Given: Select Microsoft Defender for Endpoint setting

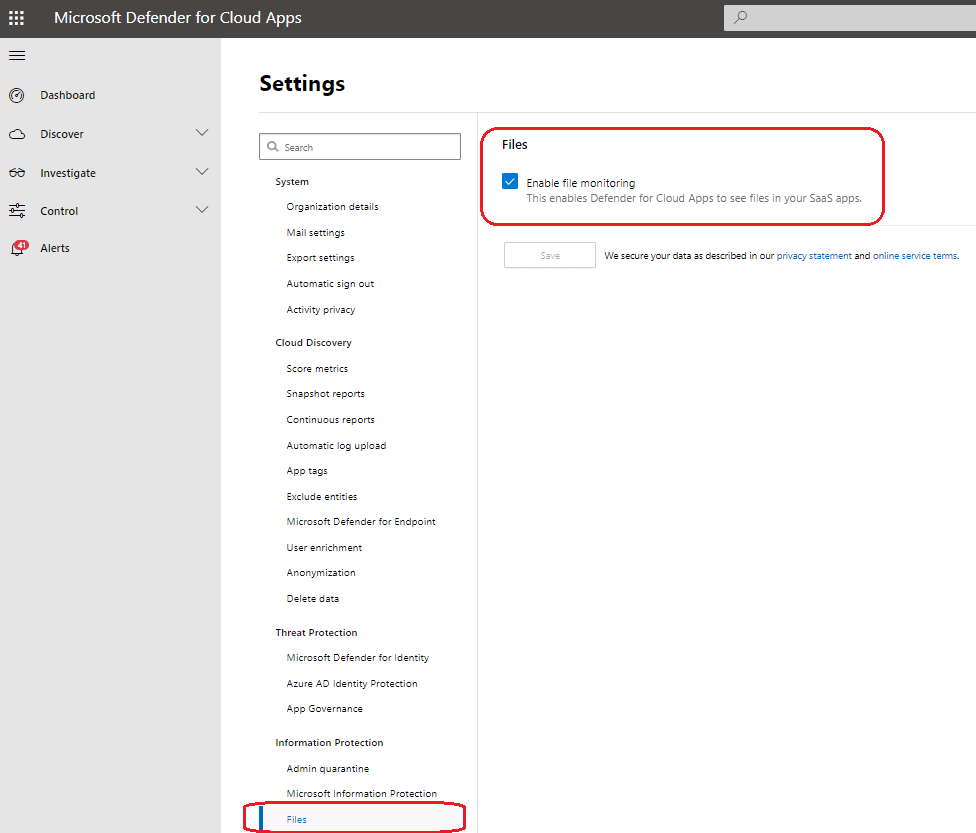Looking at the screenshot, I should 361,522.
